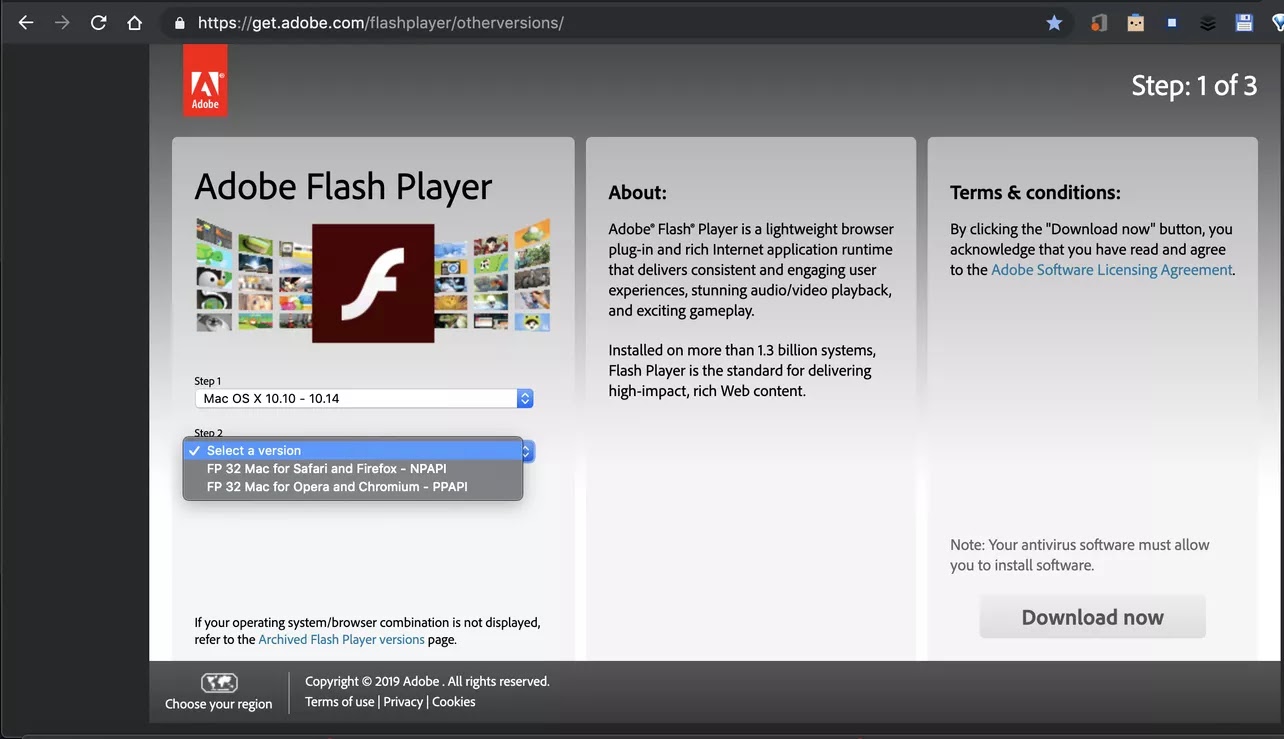Click the 'Step 1' label
Viewport: 1284px width, 739px height.
tap(208, 381)
